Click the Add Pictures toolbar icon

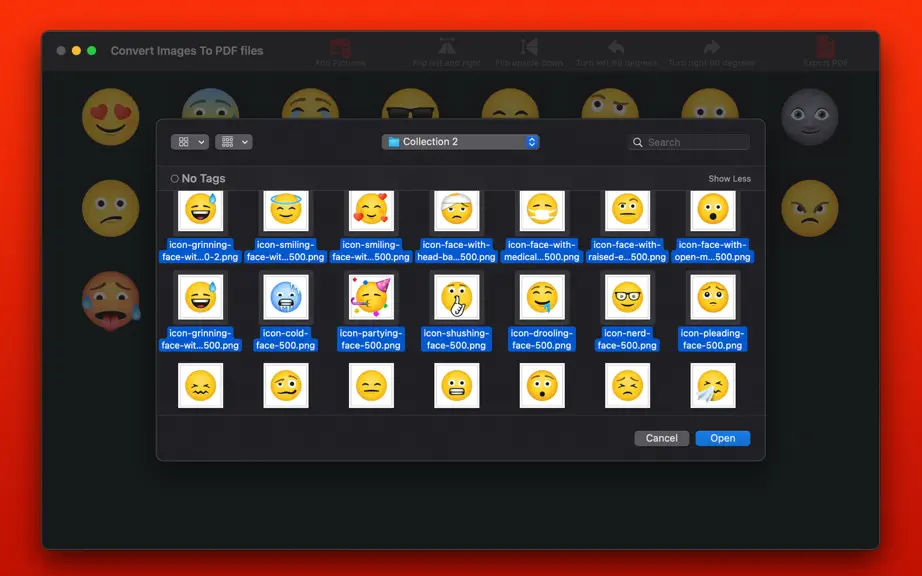pos(340,47)
